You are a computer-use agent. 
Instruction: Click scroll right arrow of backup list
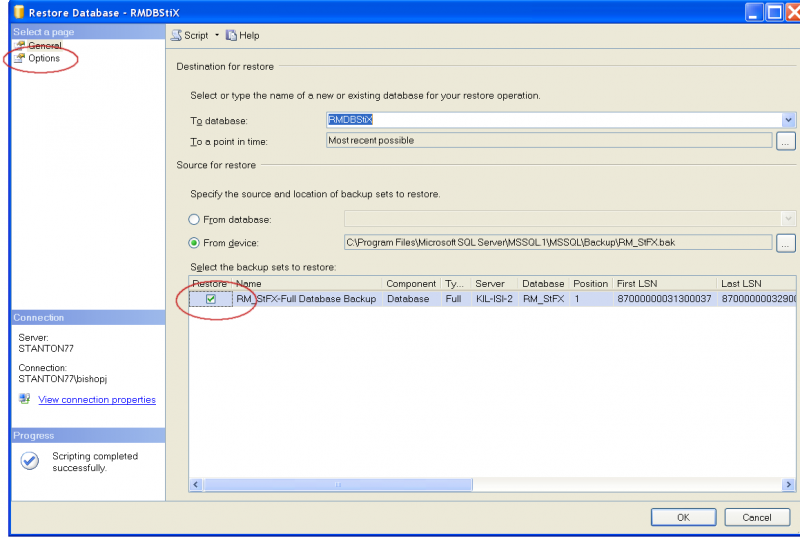coord(788,484)
